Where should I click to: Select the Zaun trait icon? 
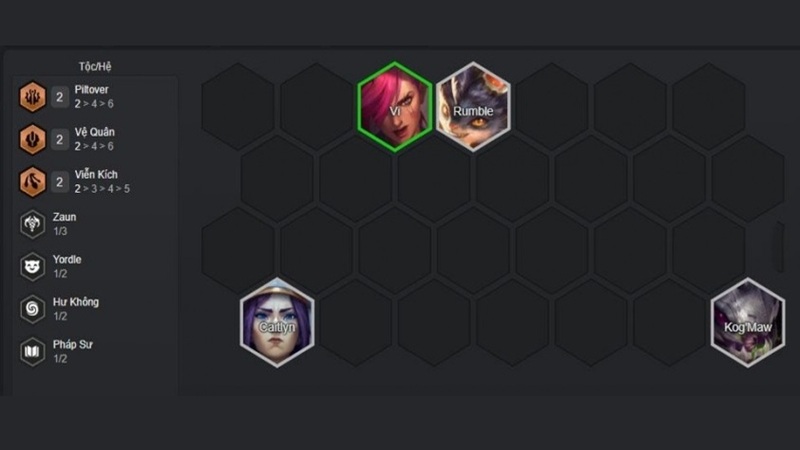32,224
